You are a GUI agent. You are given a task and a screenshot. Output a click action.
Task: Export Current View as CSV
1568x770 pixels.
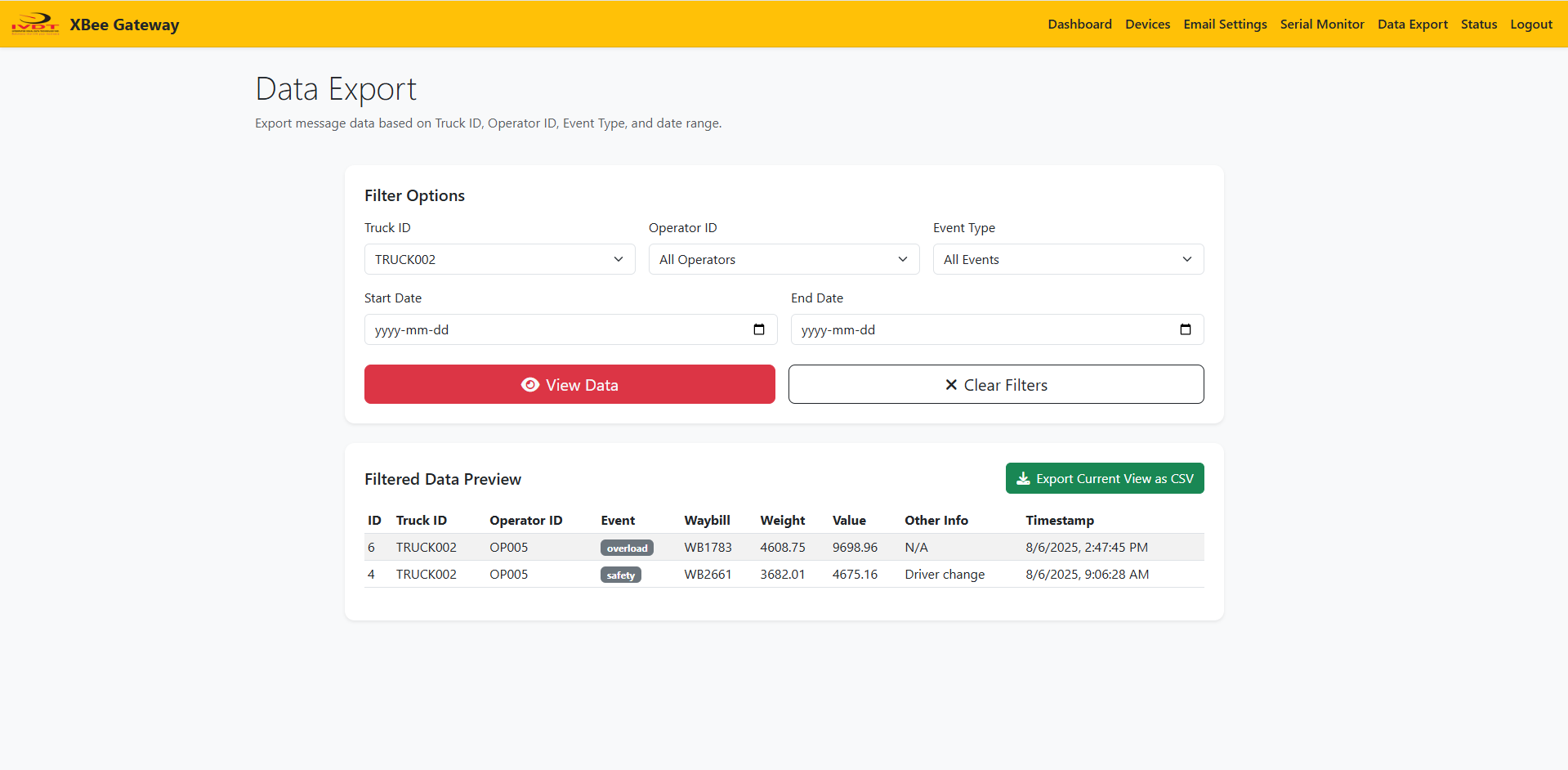[x=1105, y=479]
